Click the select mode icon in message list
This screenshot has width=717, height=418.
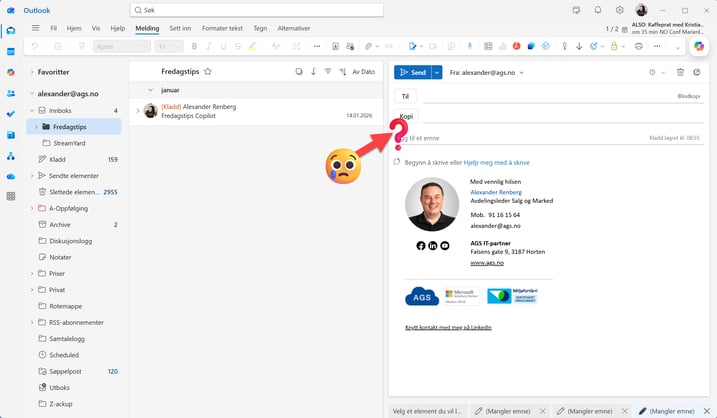click(x=299, y=71)
